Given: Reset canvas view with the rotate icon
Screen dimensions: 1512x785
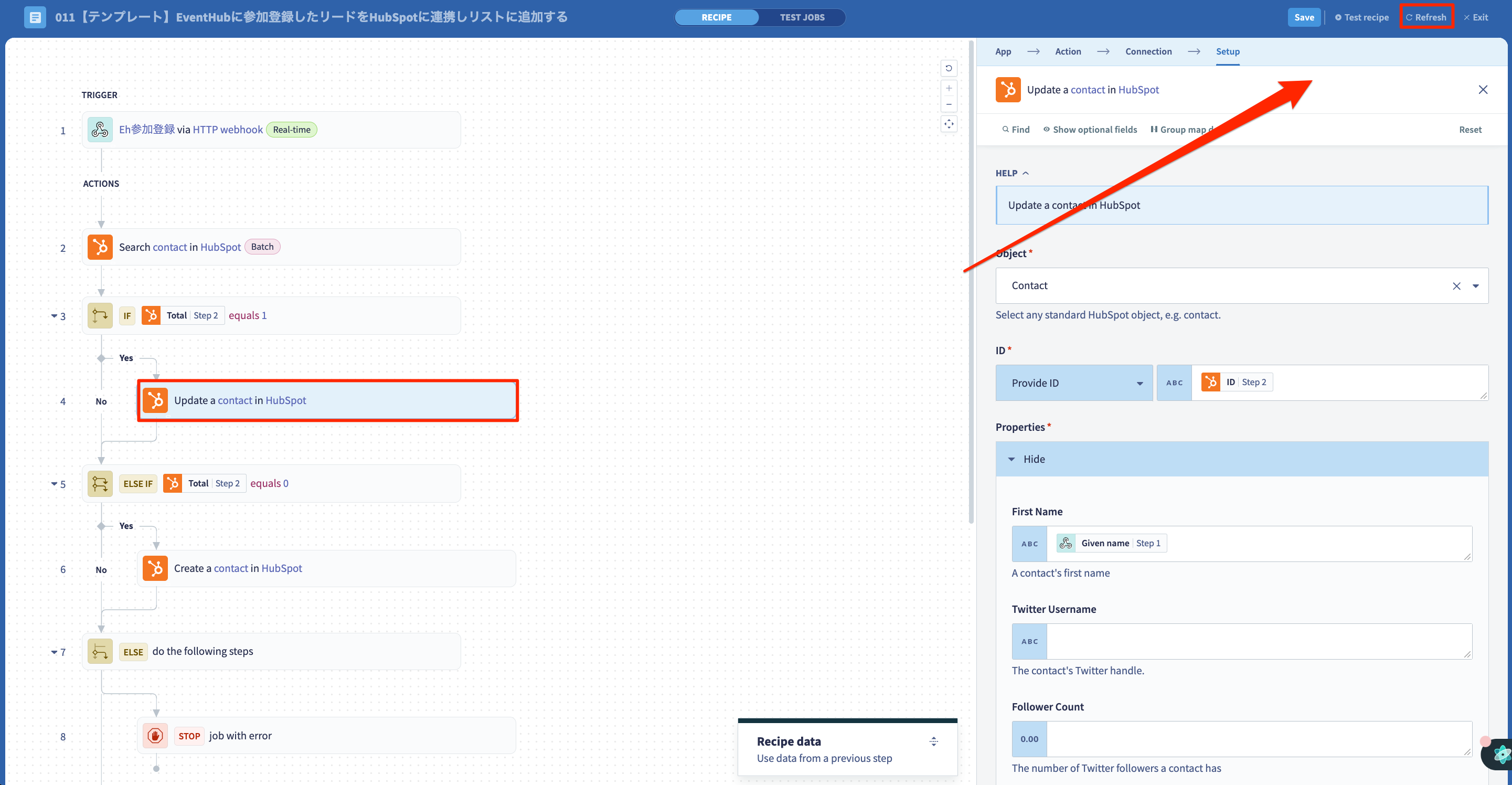Looking at the screenshot, I should tap(949, 68).
